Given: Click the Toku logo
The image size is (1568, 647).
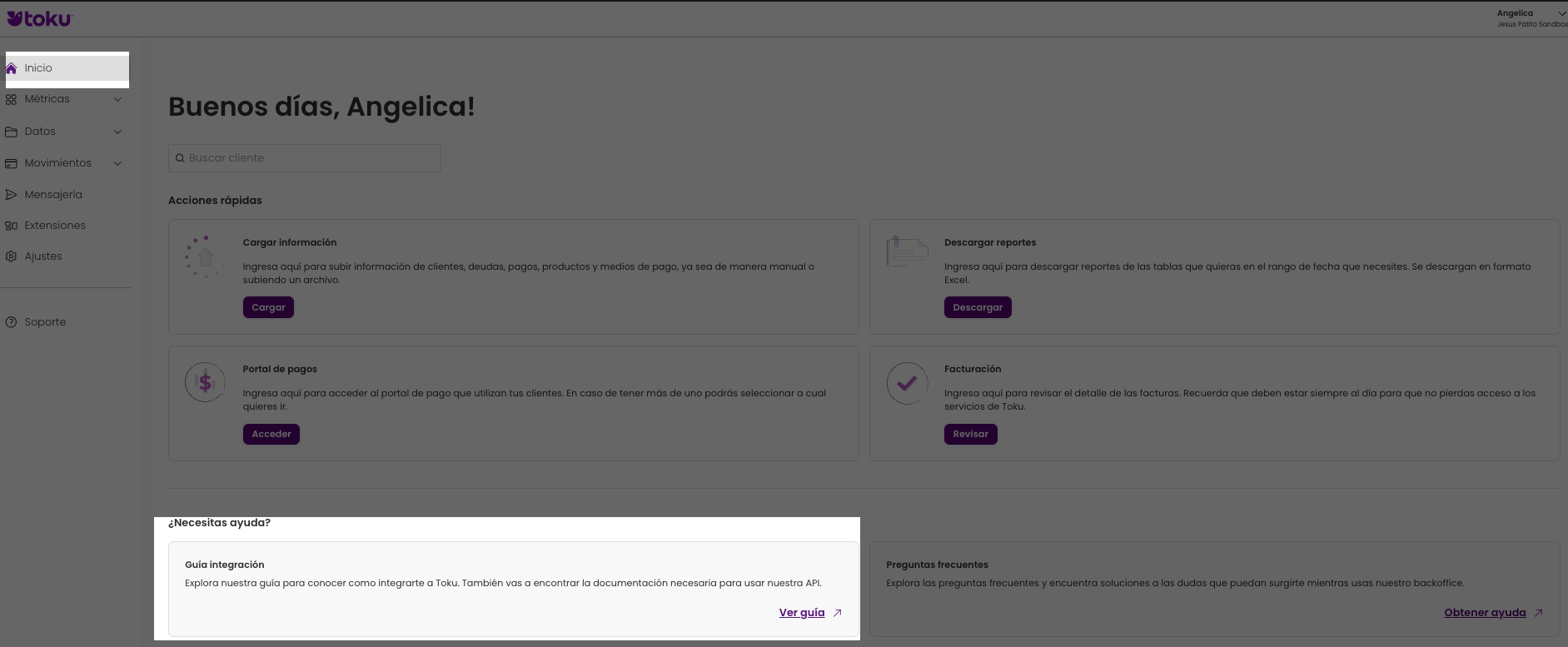Looking at the screenshot, I should pos(39,18).
